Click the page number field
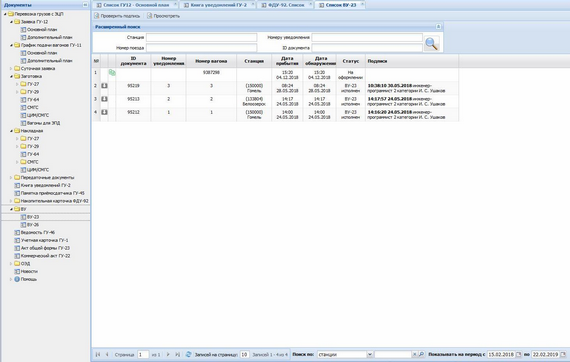The image size is (570, 362). pos(143,354)
